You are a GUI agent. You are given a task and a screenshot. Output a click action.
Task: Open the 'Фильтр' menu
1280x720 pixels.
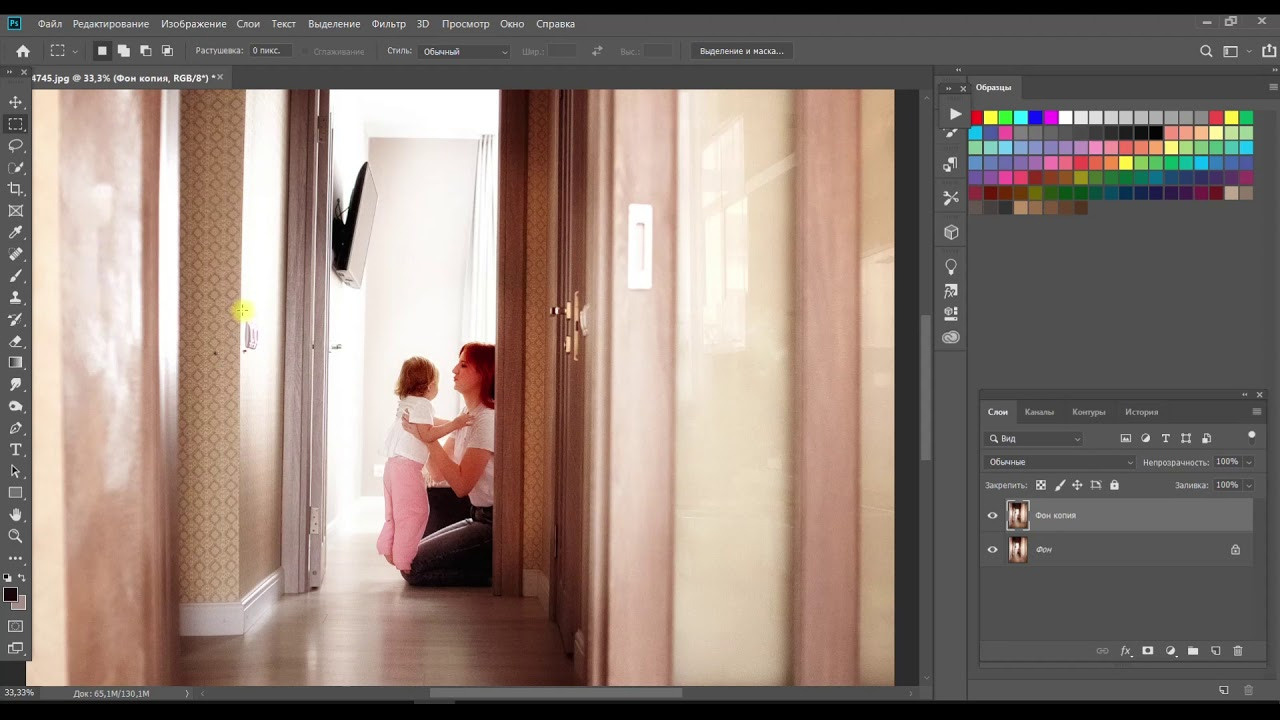pos(388,23)
